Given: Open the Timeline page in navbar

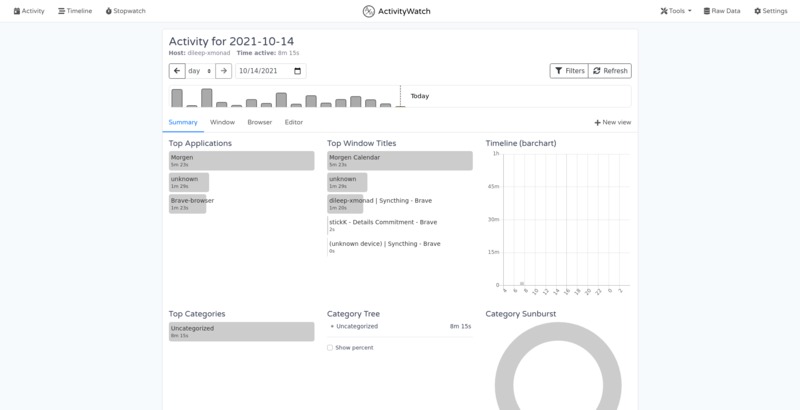Looking at the screenshot, I should point(75,11).
